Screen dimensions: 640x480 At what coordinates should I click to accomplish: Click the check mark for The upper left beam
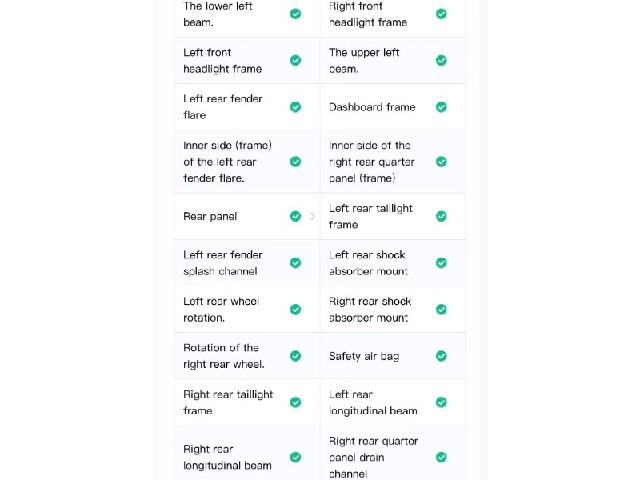point(441,60)
